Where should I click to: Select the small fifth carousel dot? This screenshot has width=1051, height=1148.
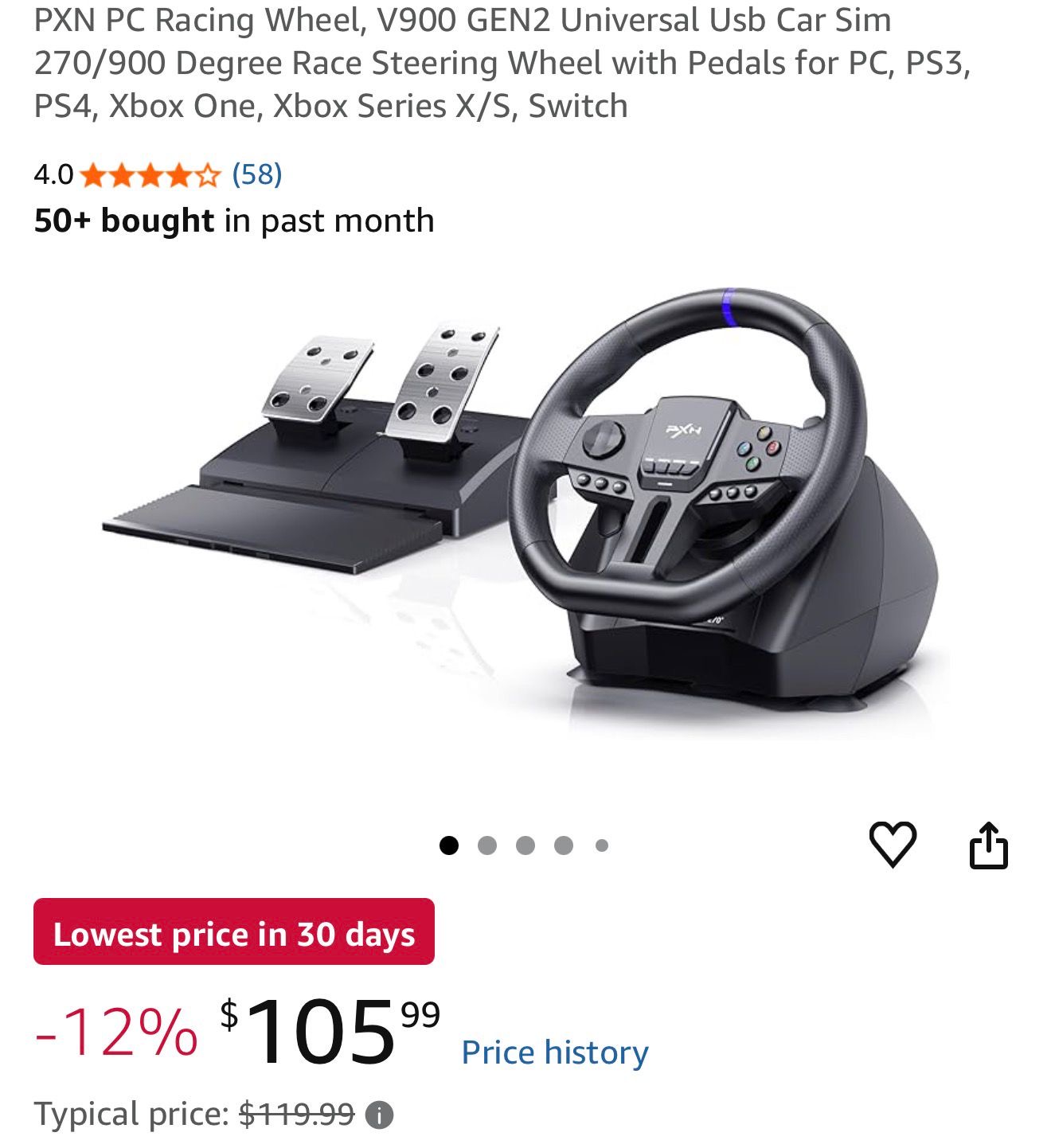point(602,845)
